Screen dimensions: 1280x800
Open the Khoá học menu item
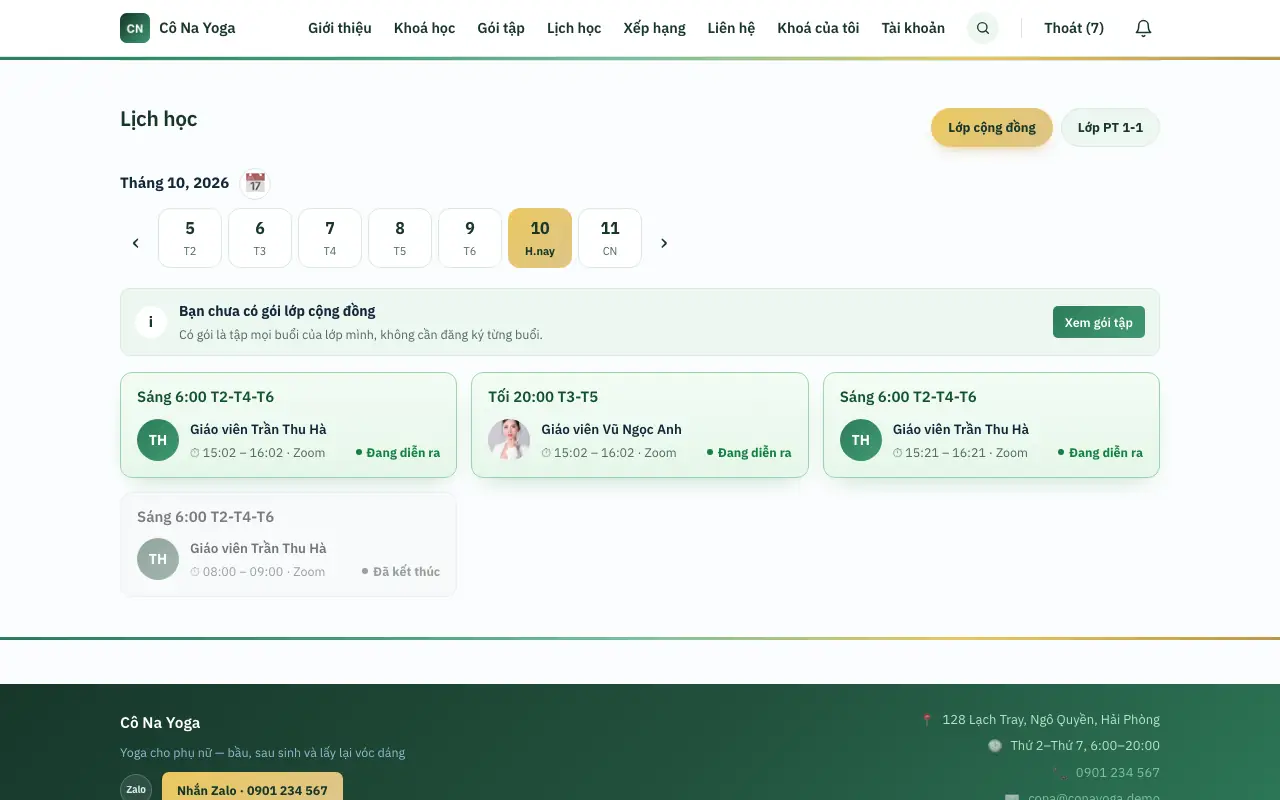424,28
